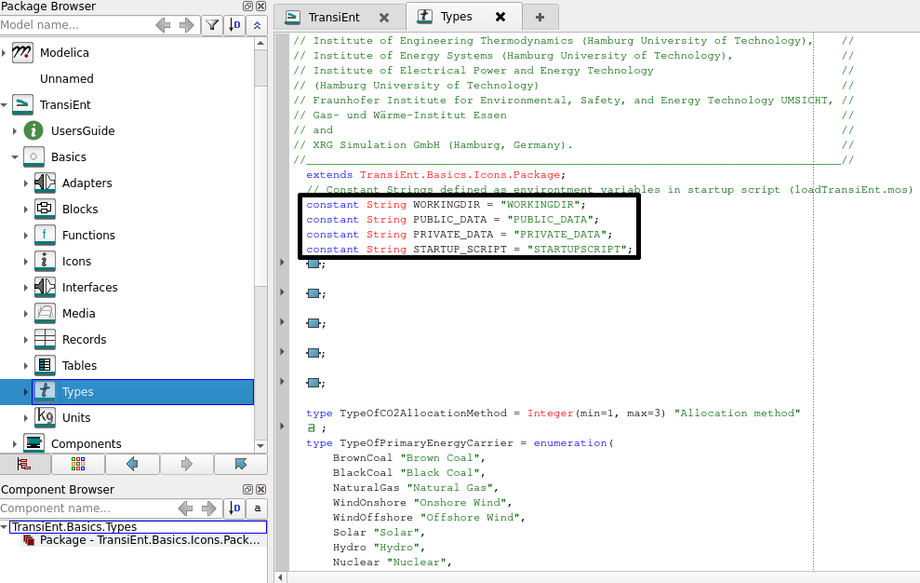Undock the Component Browser panel
This screenshot has height=583, width=920.
point(248,489)
